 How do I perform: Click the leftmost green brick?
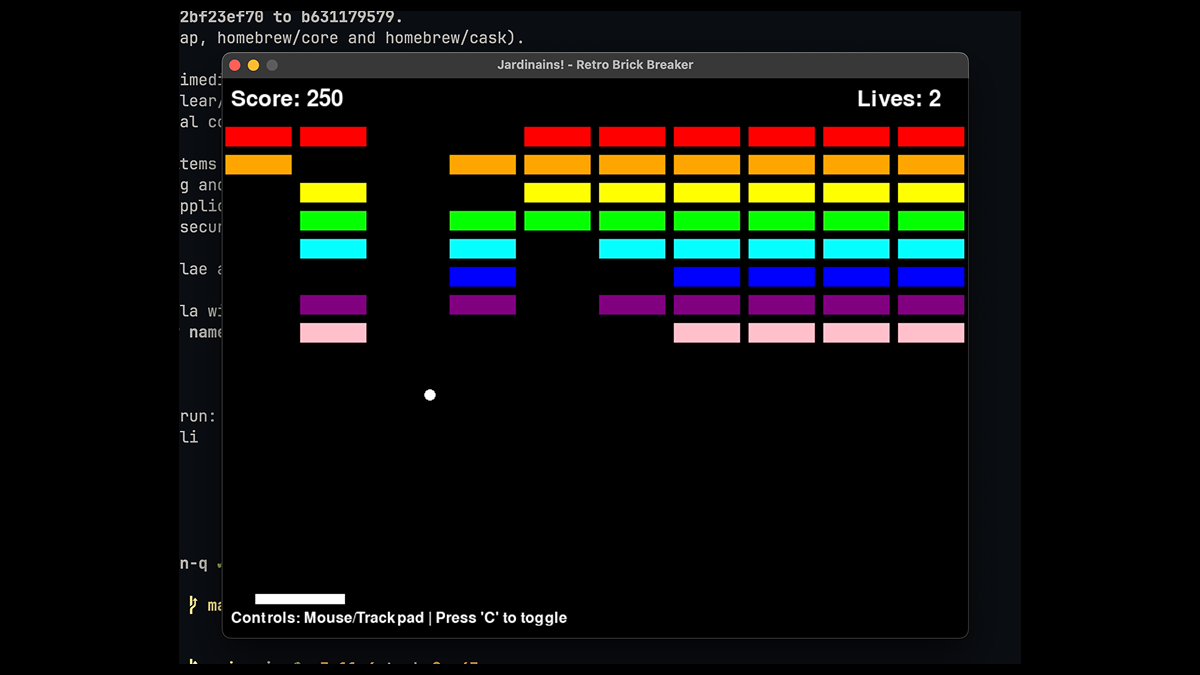point(333,221)
